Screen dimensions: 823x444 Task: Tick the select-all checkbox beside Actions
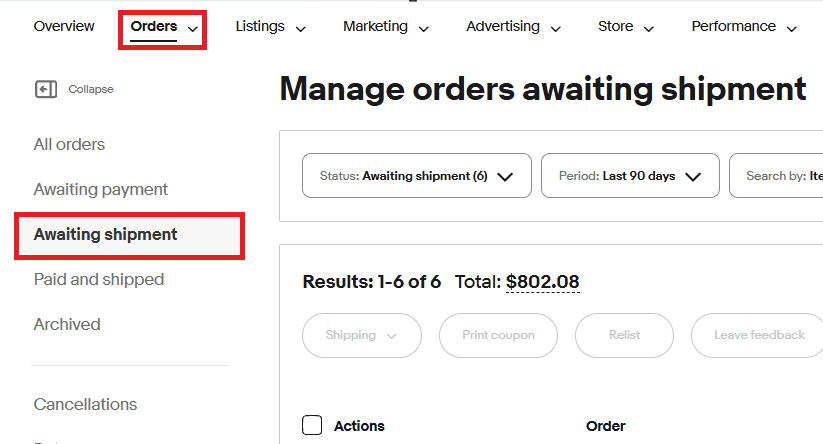312,426
